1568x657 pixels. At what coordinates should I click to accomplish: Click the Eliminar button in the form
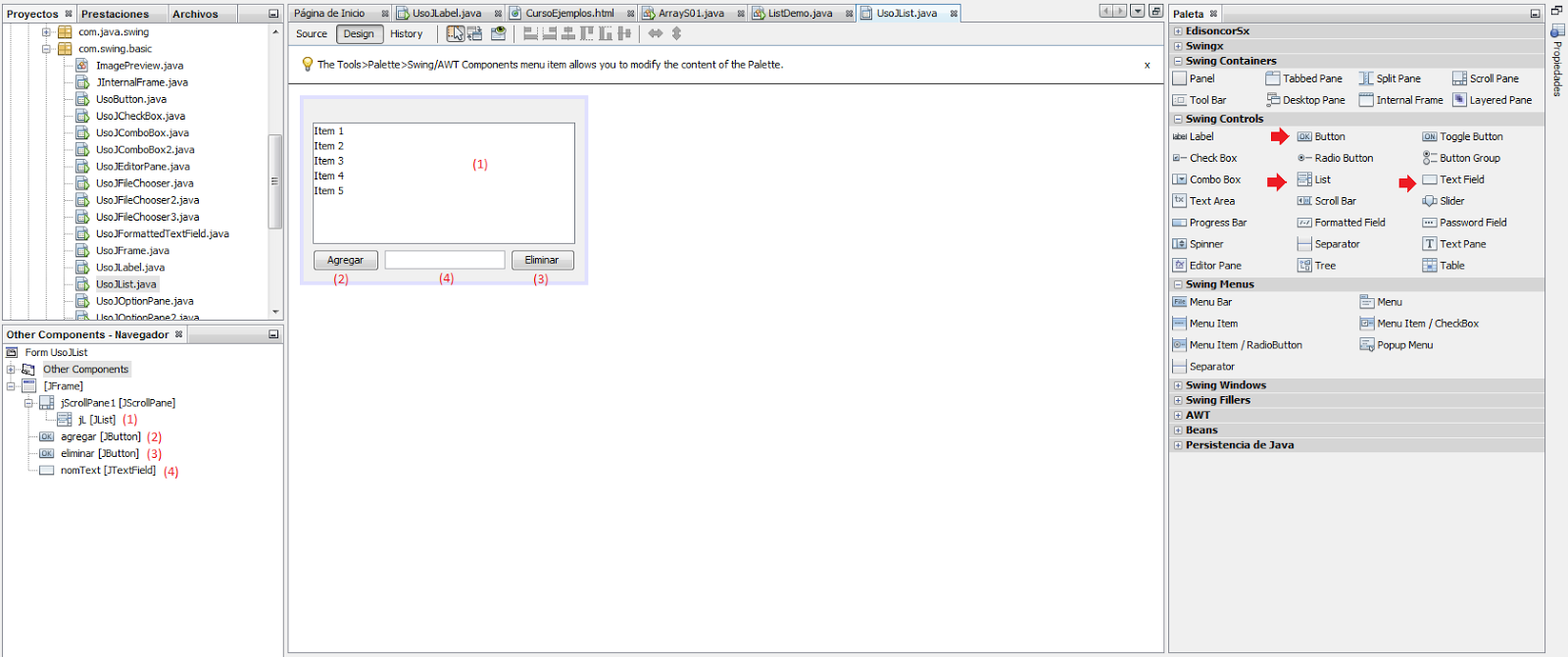coord(542,260)
